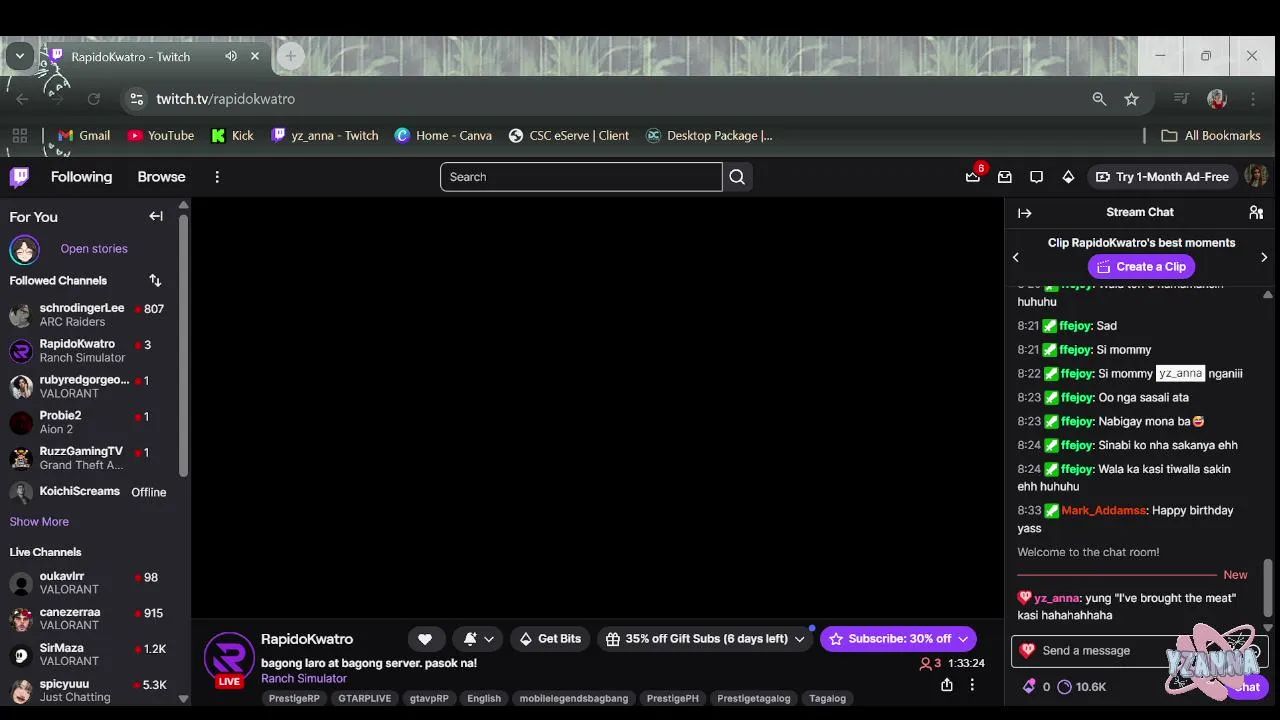Screen dimensions: 1280x720
Task: Expand the notification bell dropdown arrow
Action: click(489, 639)
